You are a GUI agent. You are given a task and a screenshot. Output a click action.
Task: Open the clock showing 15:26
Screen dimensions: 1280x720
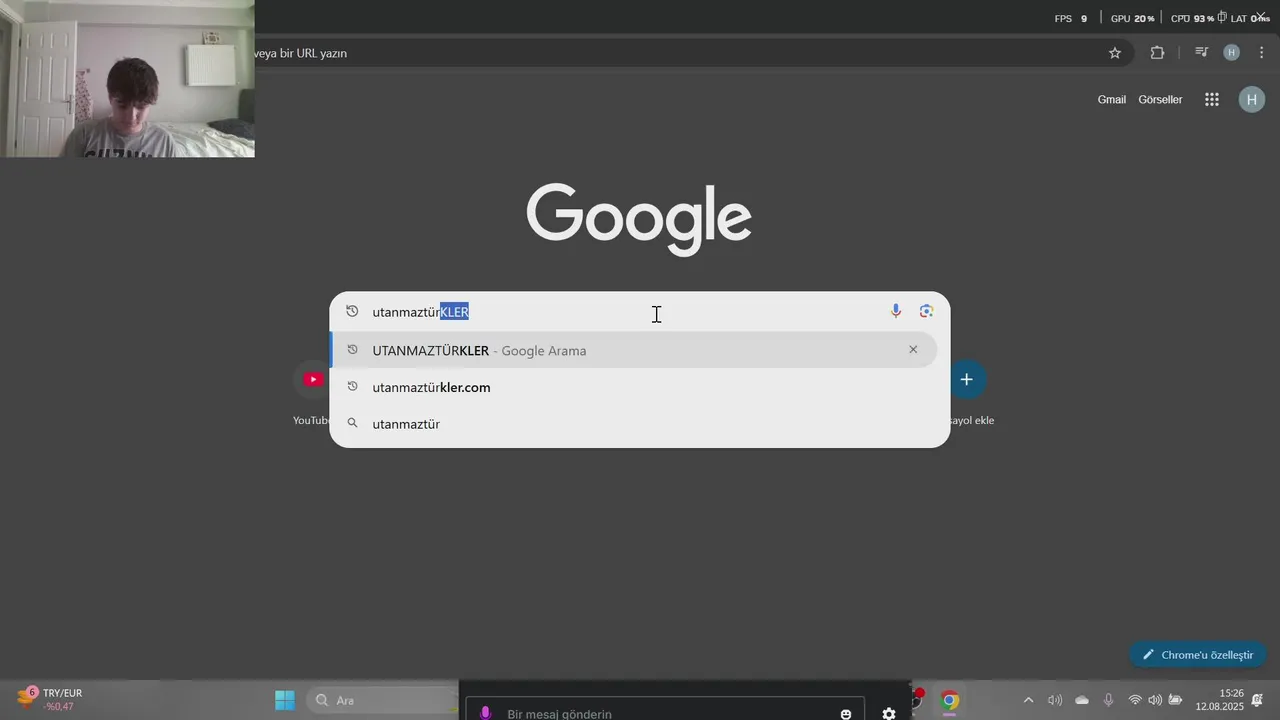click(1219, 700)
